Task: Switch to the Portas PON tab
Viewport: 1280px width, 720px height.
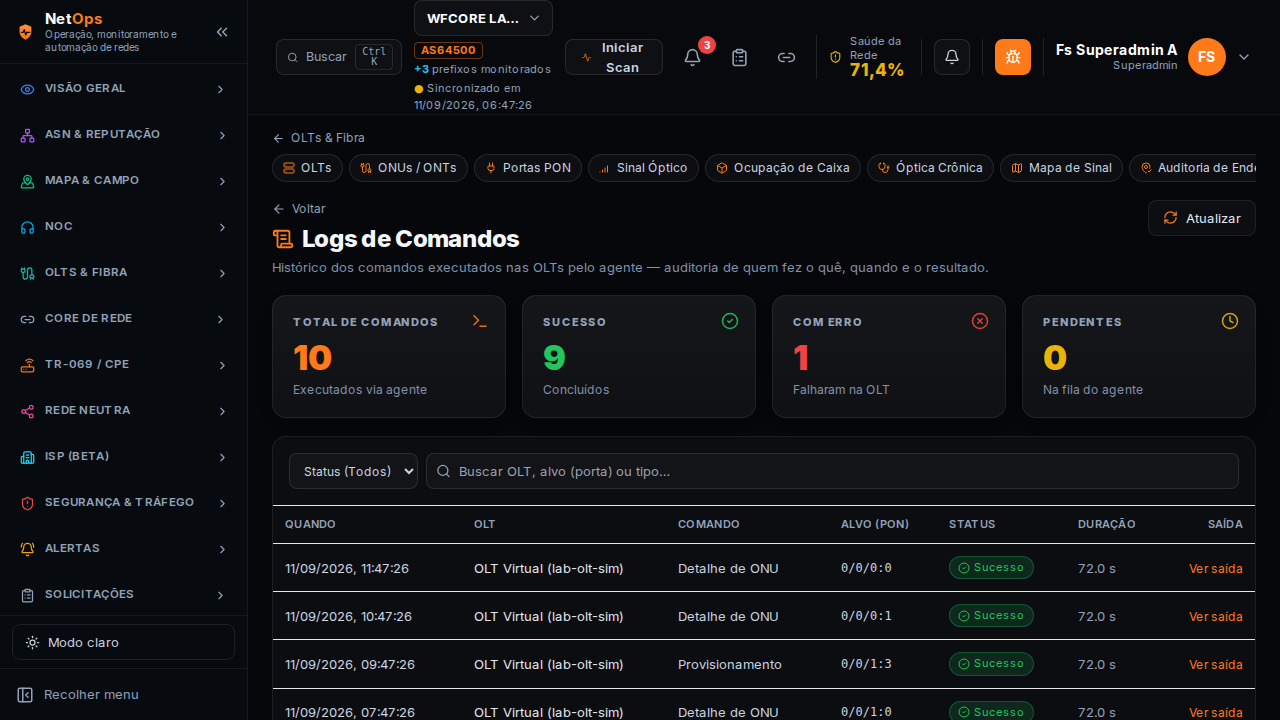Action: point(527,168)
